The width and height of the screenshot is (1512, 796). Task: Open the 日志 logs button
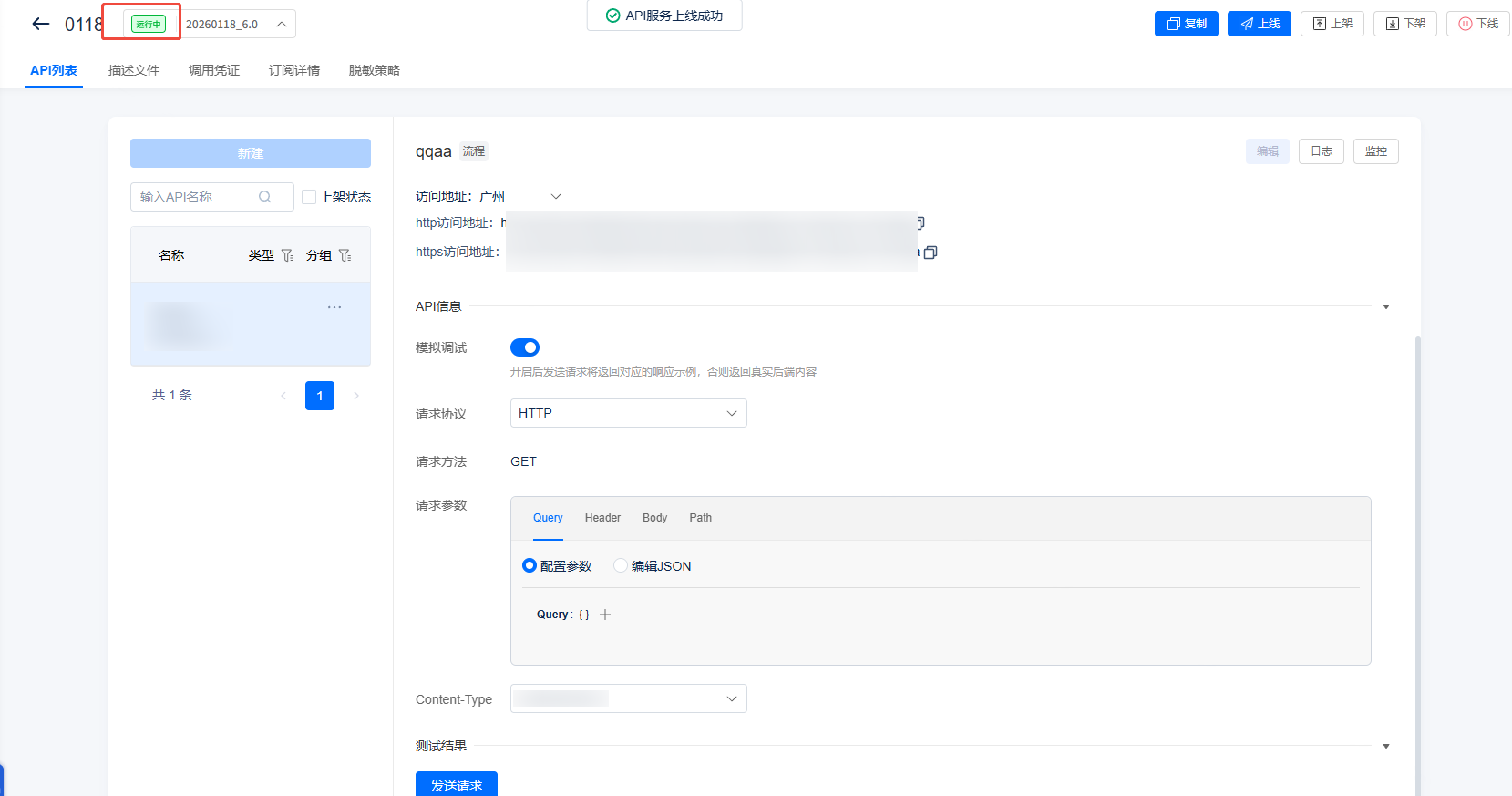click(1322, 151)
